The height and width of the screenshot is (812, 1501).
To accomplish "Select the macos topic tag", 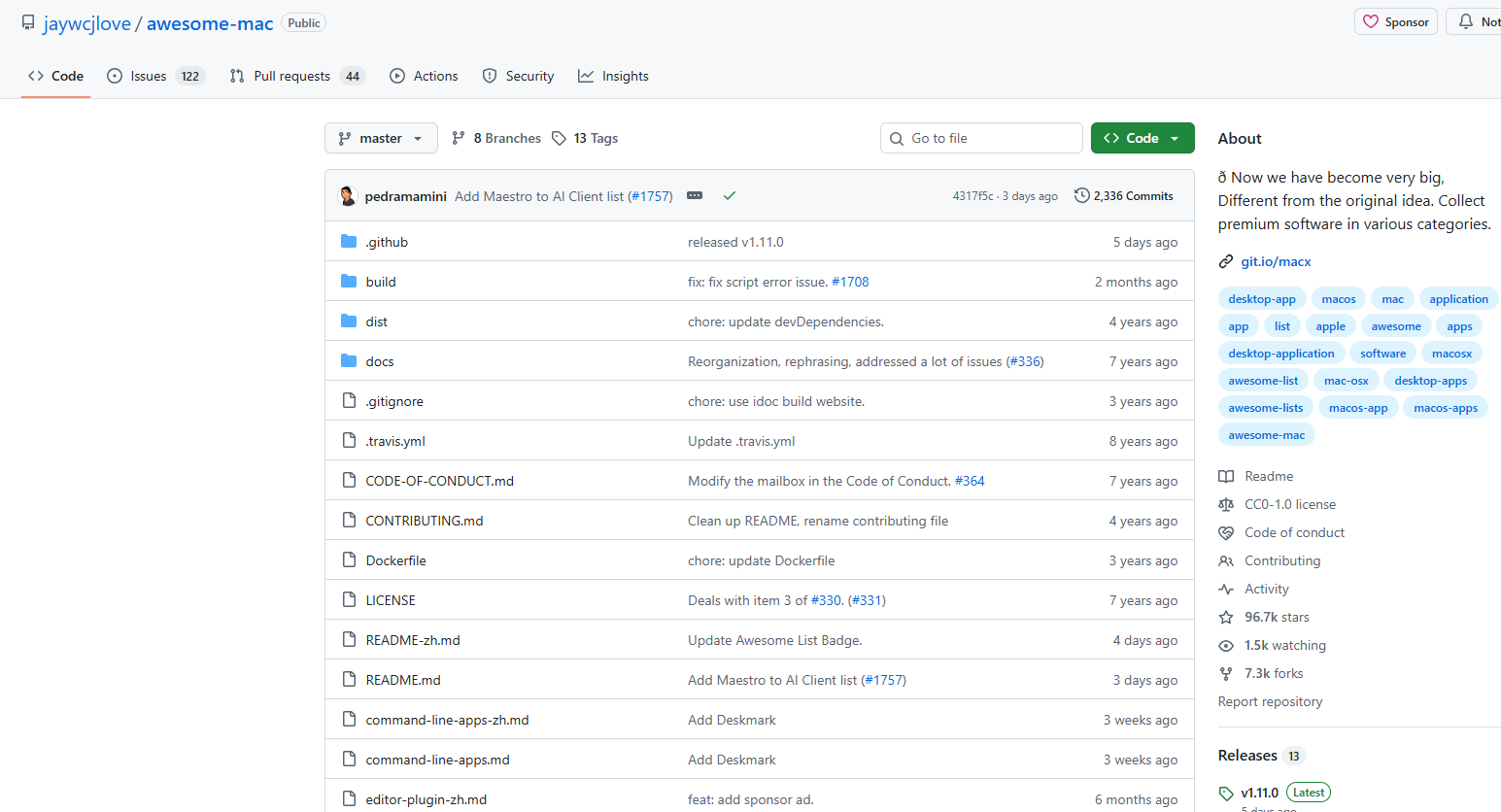I will (1339, 299).
